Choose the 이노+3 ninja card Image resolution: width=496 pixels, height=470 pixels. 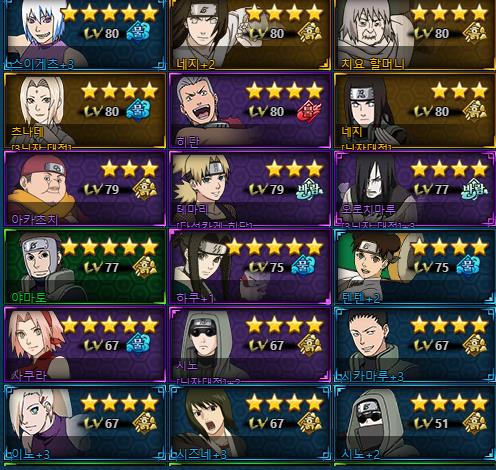coord(85,423)
